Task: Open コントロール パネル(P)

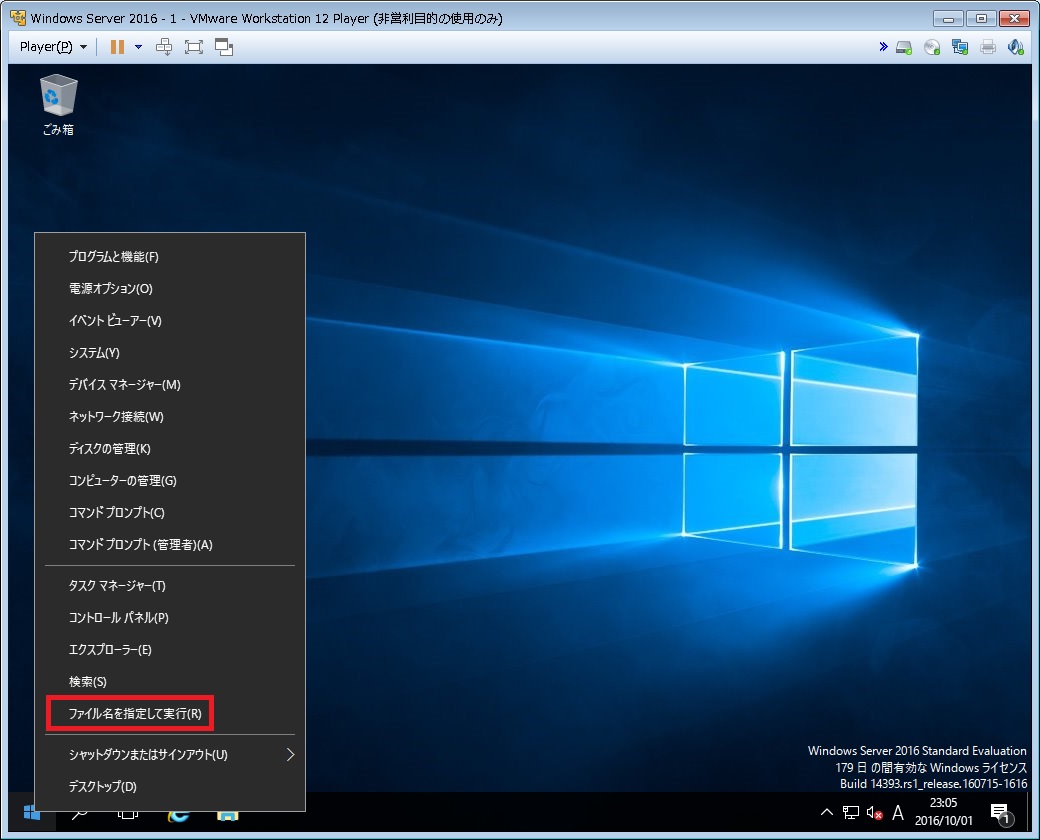Action: [x=170, y=618]
